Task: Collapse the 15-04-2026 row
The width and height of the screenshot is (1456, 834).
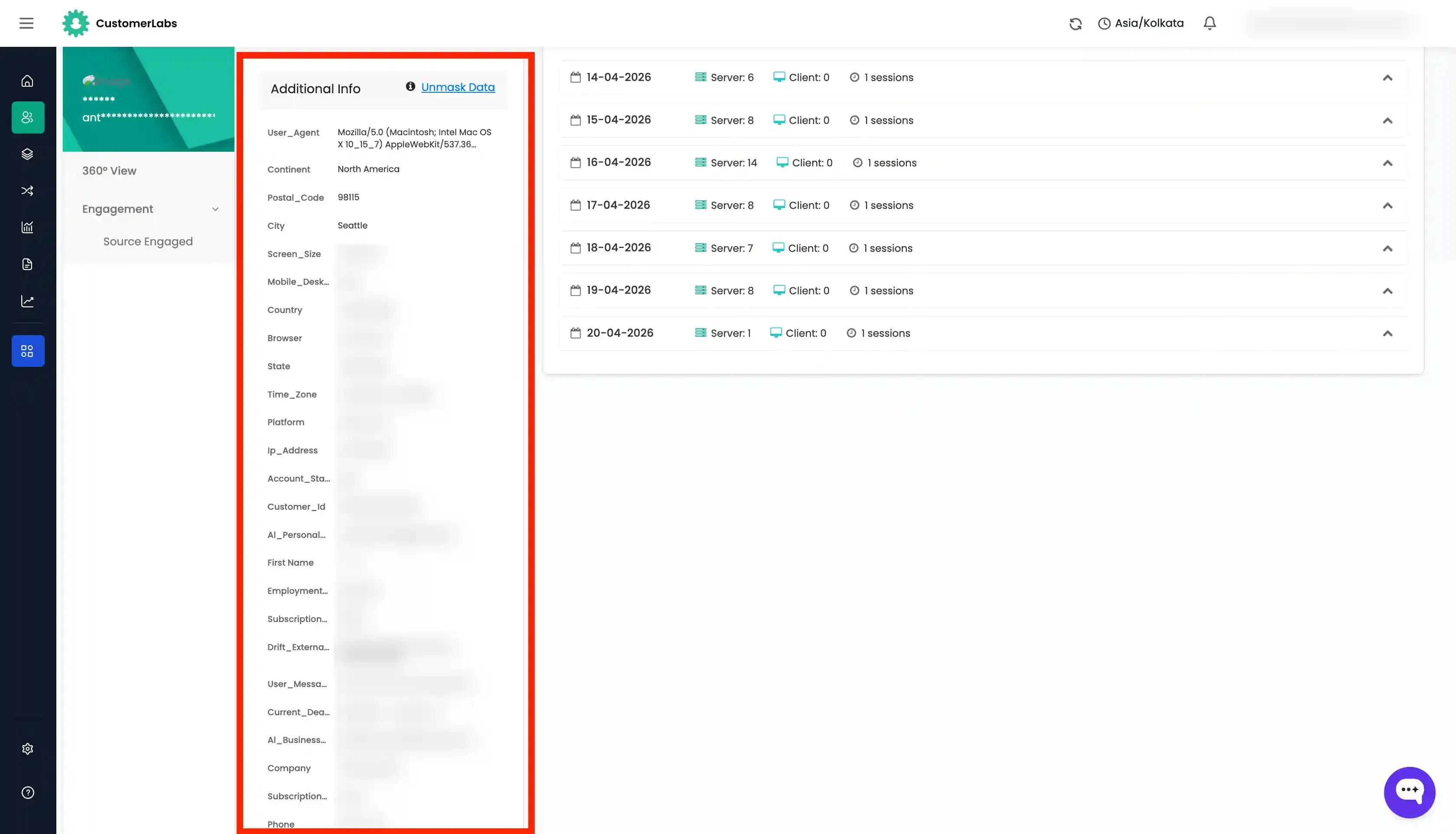Action: coord(1387,121)
